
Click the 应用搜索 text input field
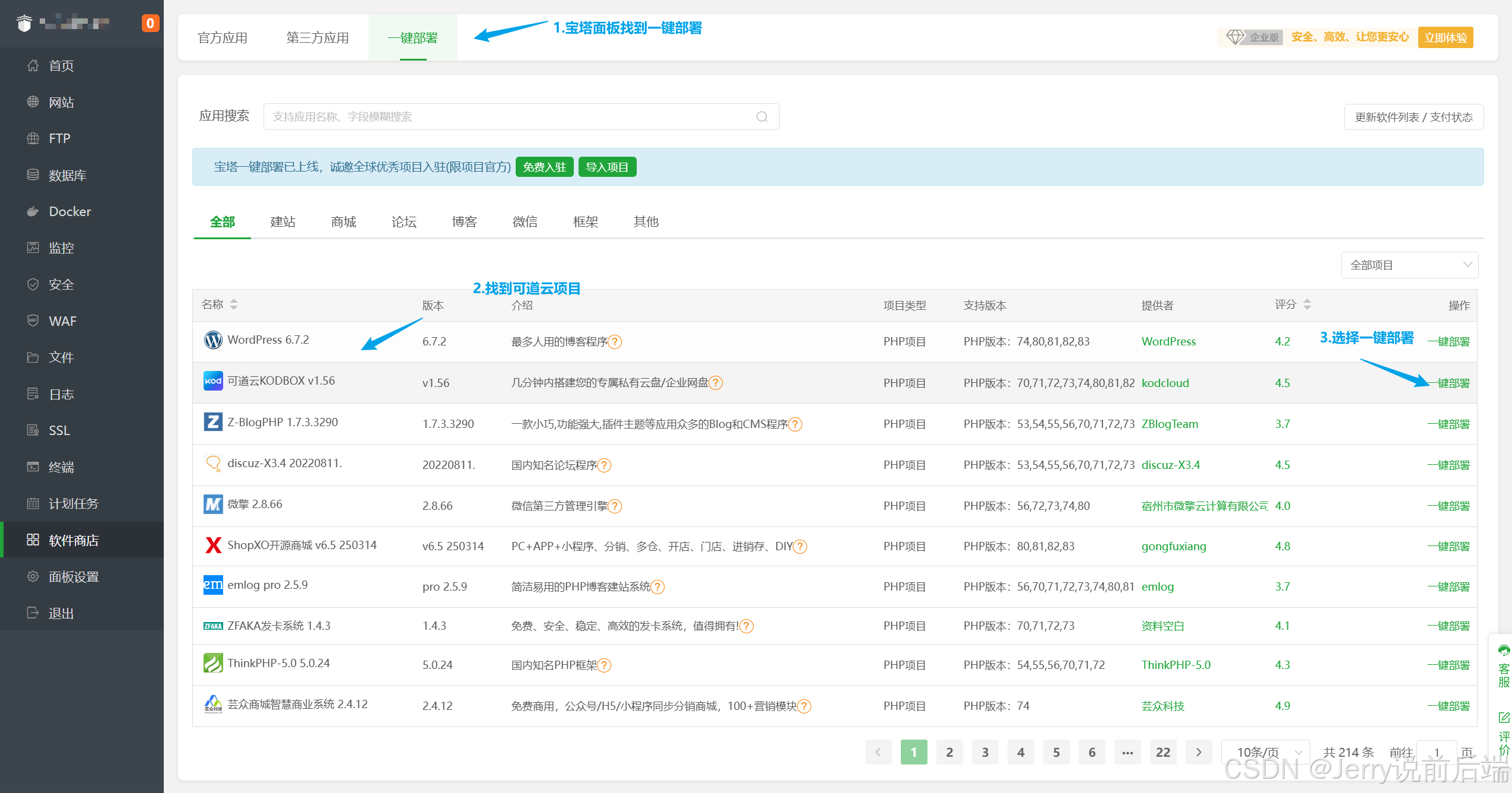tap(510, 117)
